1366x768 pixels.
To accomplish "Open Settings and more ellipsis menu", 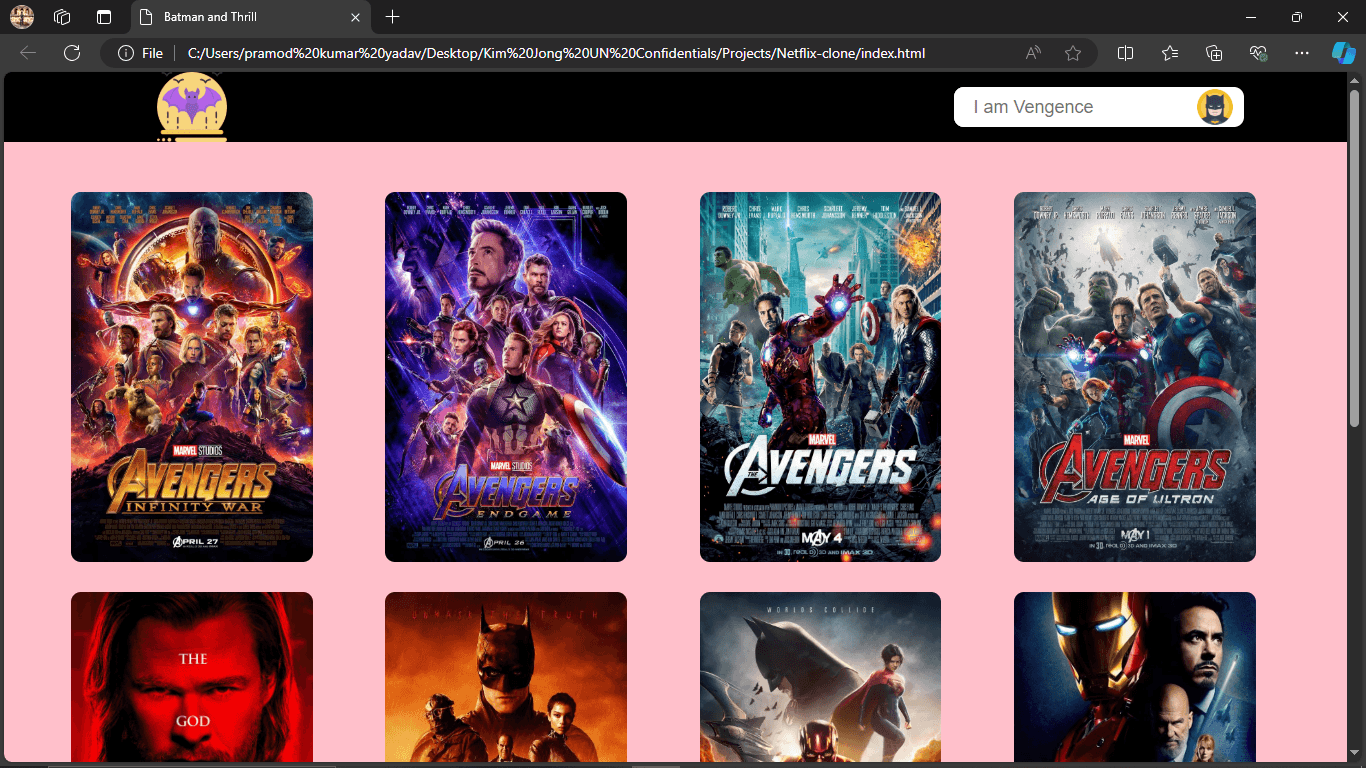I will click(1301, 53).
